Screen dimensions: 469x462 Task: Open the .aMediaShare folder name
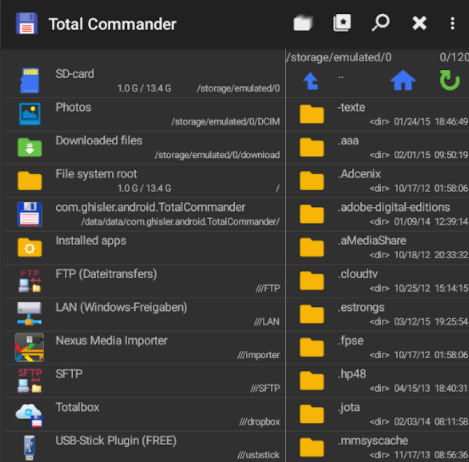(x=372, y=240)
